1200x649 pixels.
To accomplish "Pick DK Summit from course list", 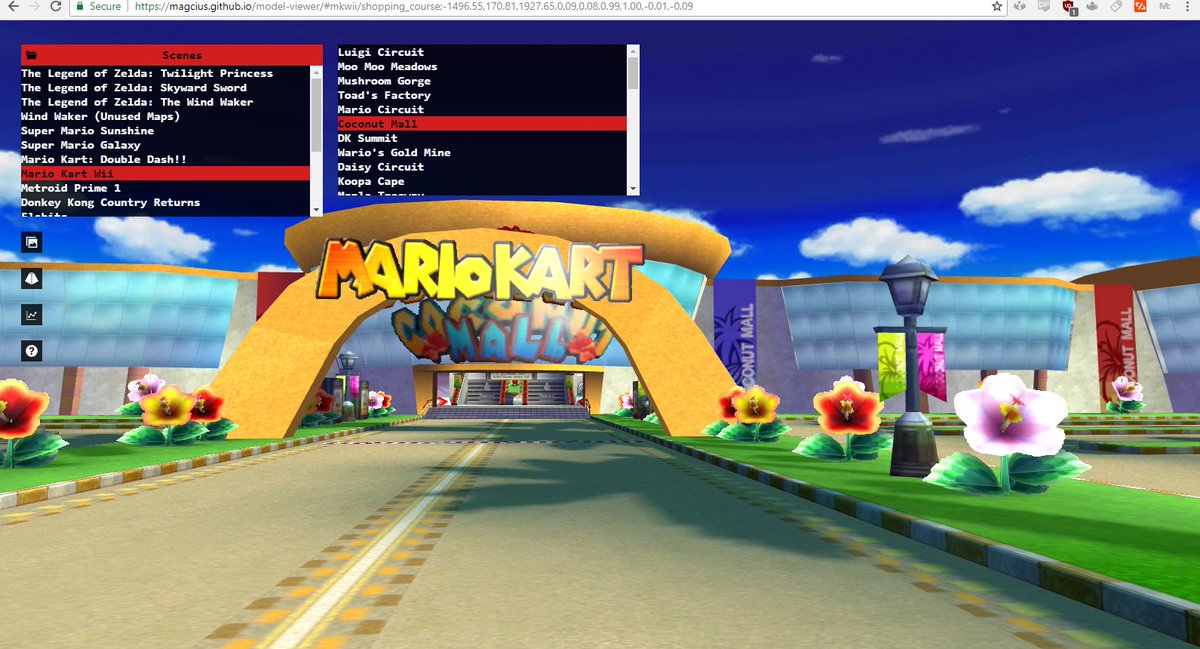I will point(482,138).
